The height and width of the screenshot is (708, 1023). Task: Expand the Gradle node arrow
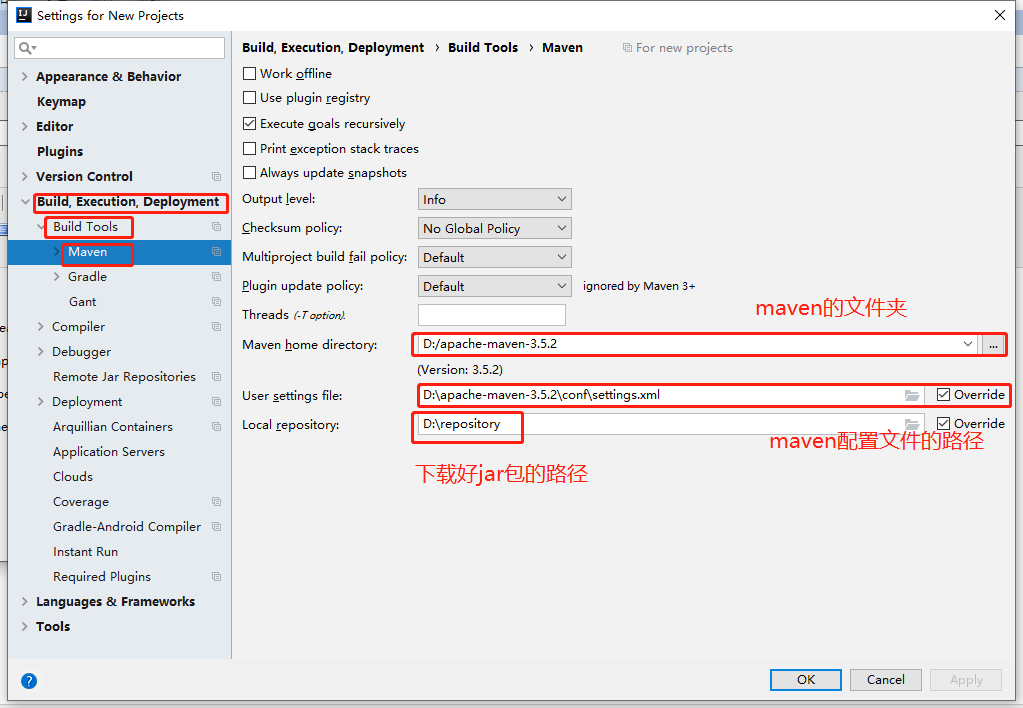57,277
